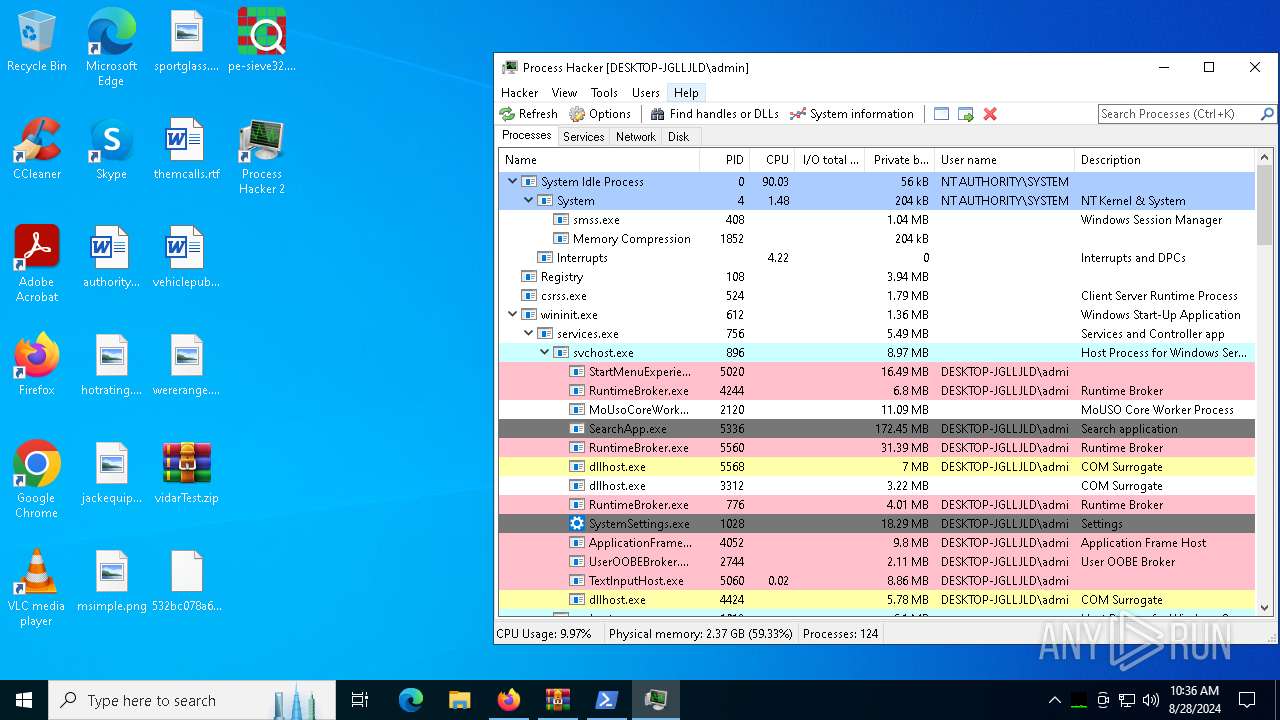Select Google Chrome desktop shortcut
This screenshot has height=720, width=1280.
(37, 480)
